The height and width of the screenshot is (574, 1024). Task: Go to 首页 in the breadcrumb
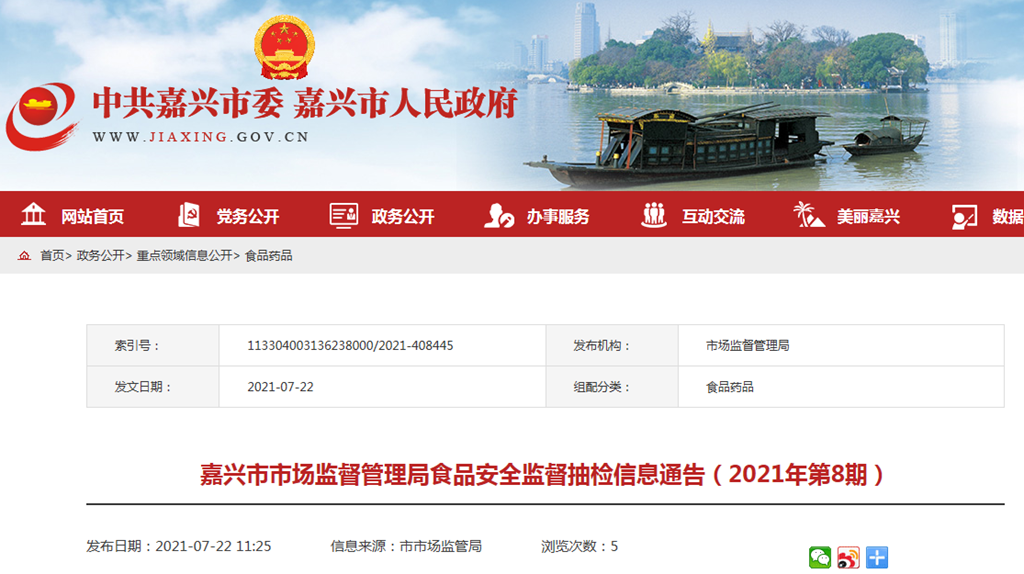click(52, 255)
